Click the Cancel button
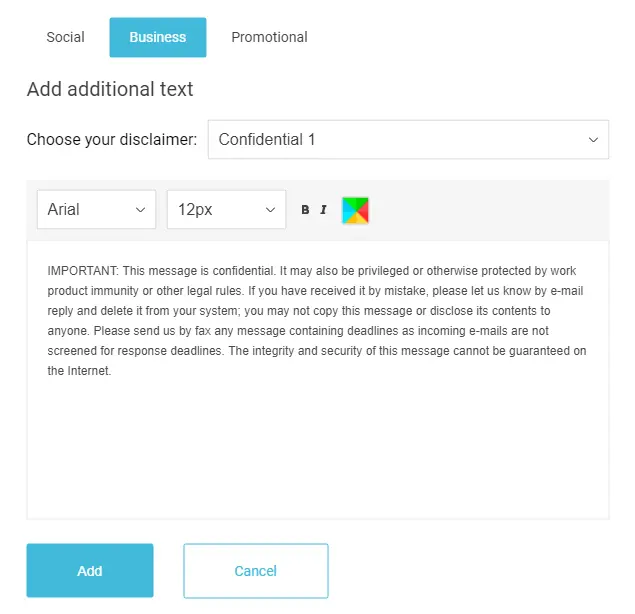This screenshot has height=614, width=635. tap(256, 571)
